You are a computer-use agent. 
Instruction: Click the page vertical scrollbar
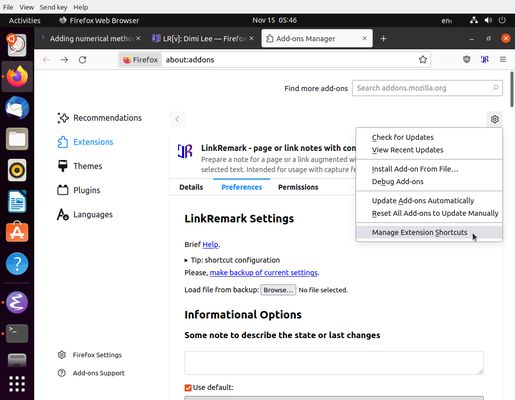[512, 89]
